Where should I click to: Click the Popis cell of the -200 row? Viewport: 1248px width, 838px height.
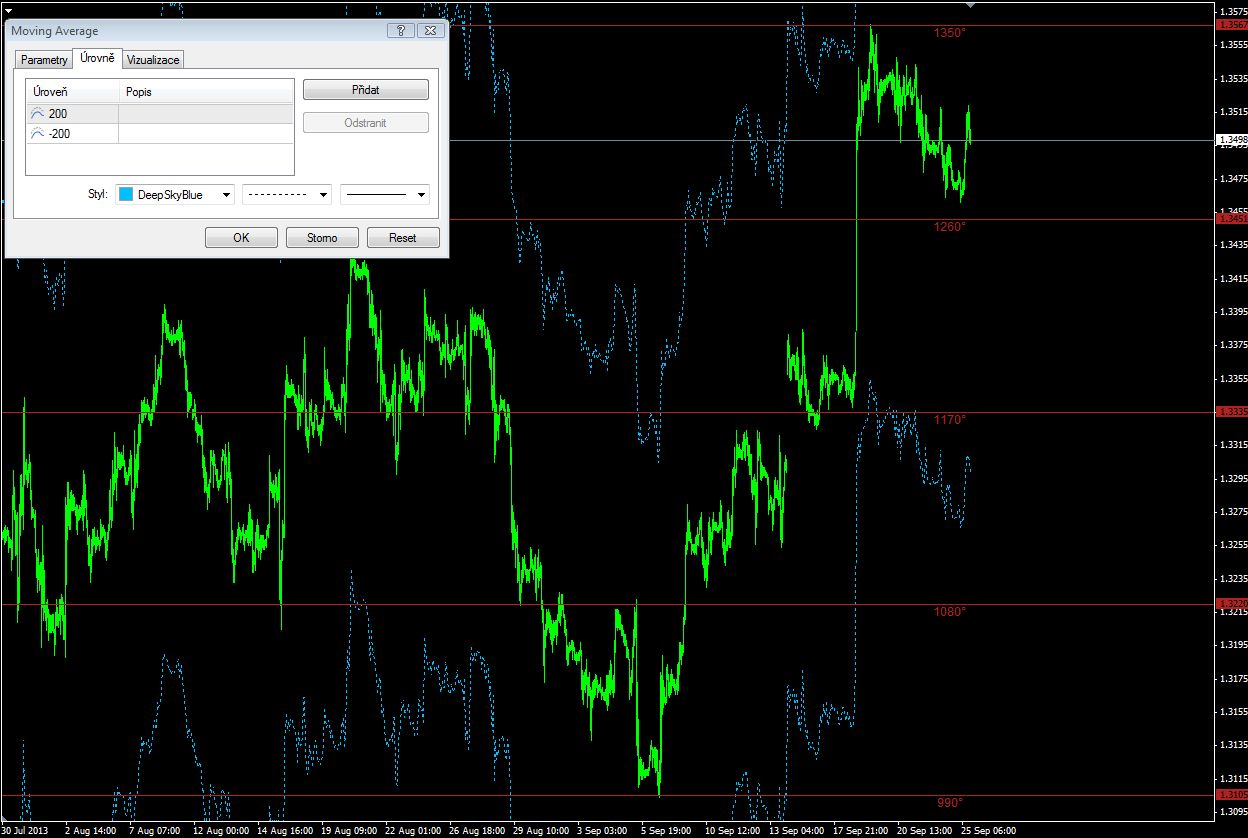[x=206, y=134]
